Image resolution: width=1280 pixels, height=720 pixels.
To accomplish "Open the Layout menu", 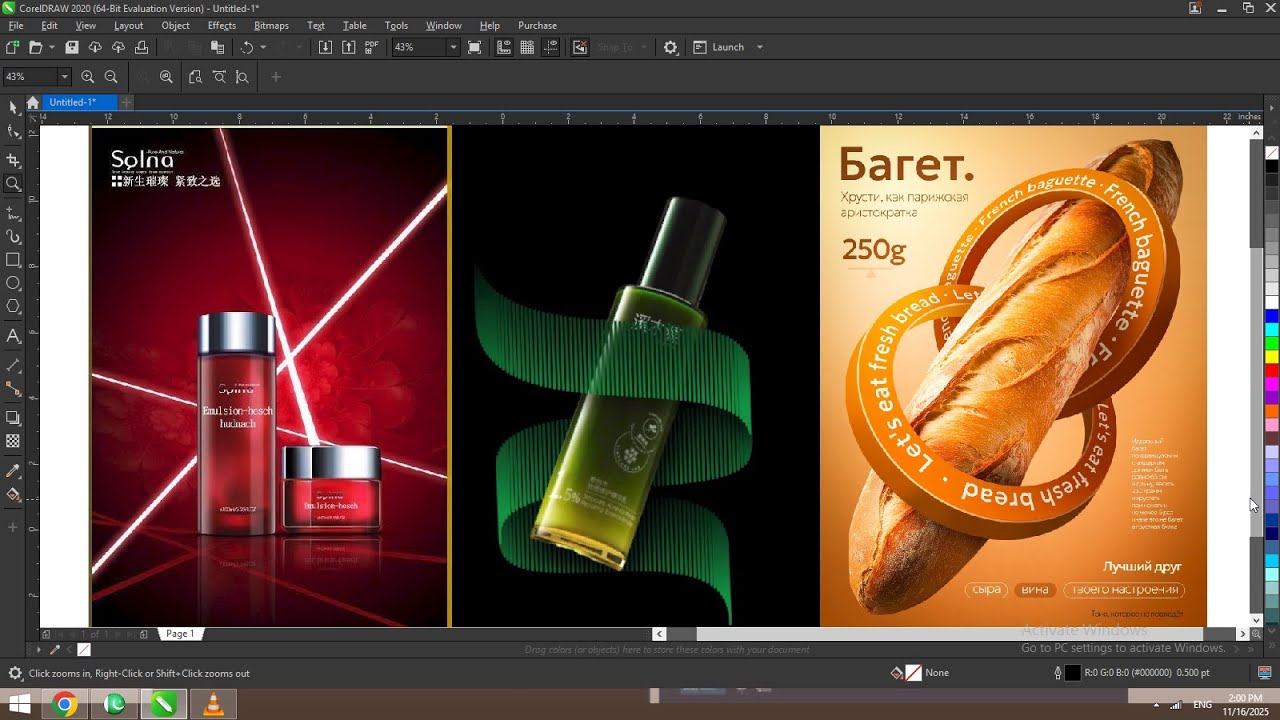I will coord(129,25).
